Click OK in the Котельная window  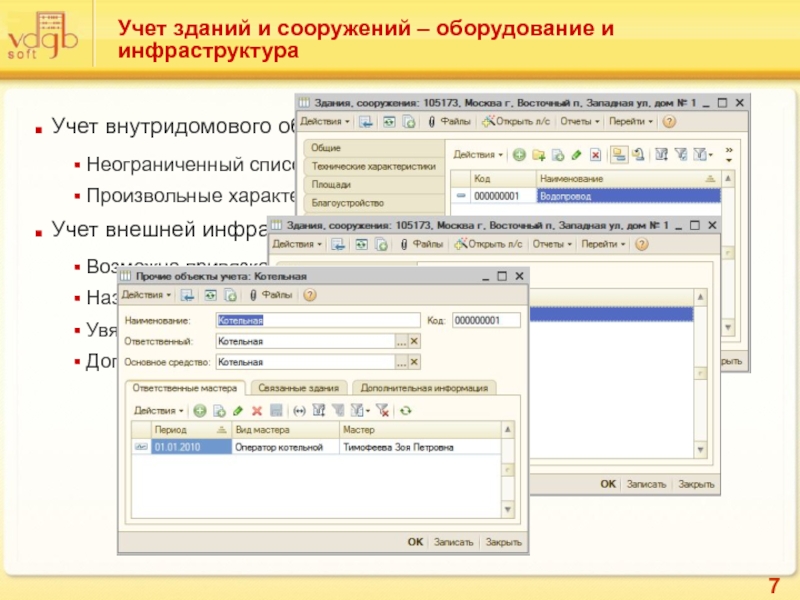(415, 542)
